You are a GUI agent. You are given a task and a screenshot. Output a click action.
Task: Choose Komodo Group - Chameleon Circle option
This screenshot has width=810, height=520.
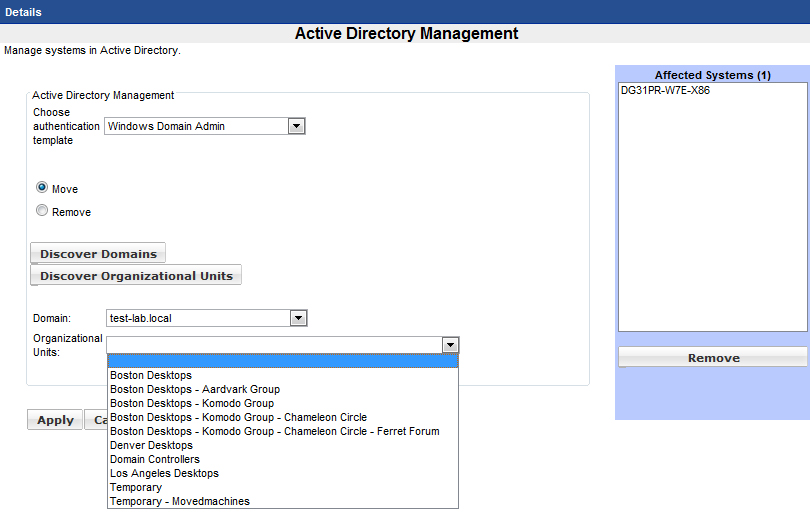click(238, 417)
